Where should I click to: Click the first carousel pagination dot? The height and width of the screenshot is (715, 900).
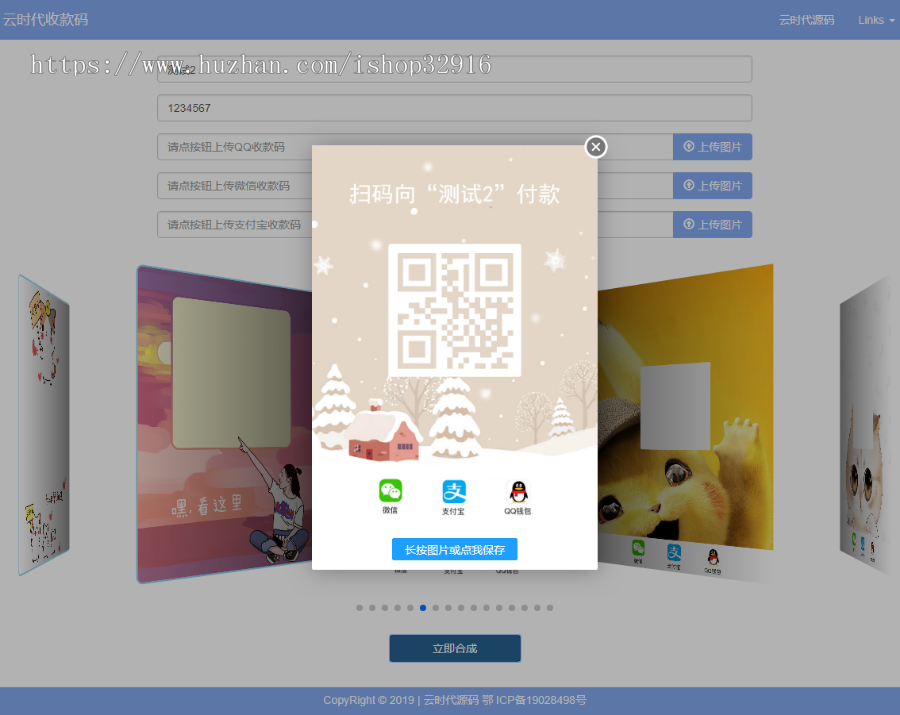click(359, 608)
